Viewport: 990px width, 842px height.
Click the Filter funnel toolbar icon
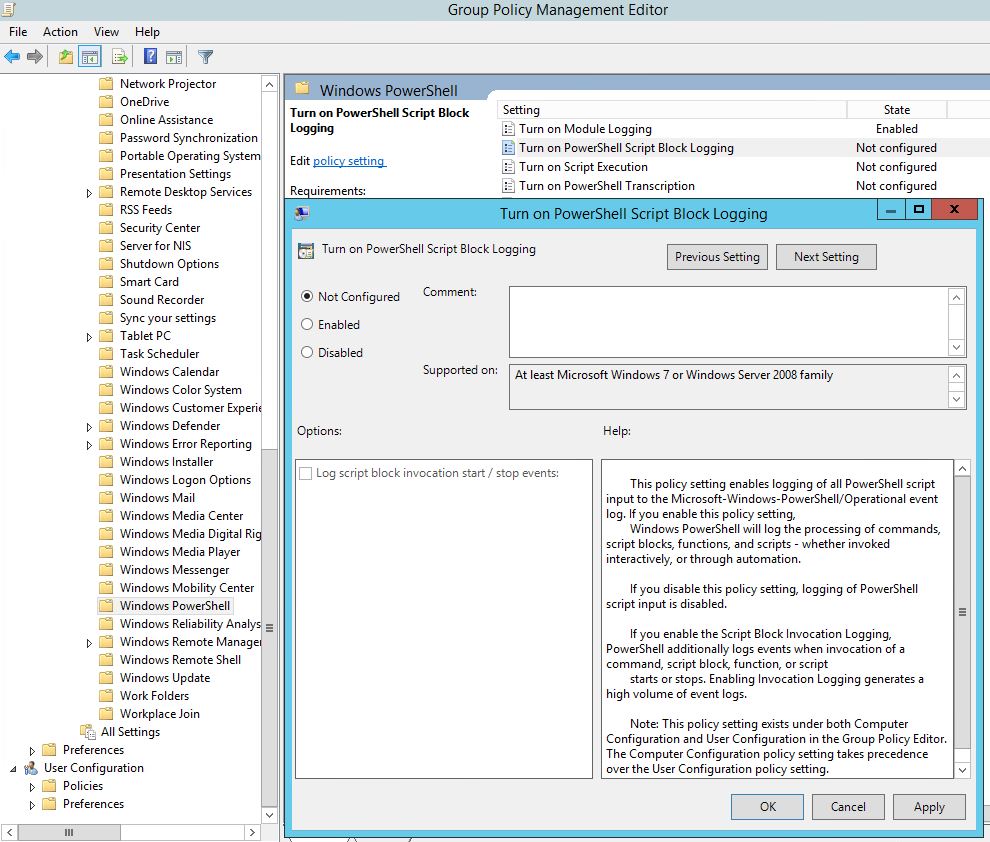click(x=205, y=57)
